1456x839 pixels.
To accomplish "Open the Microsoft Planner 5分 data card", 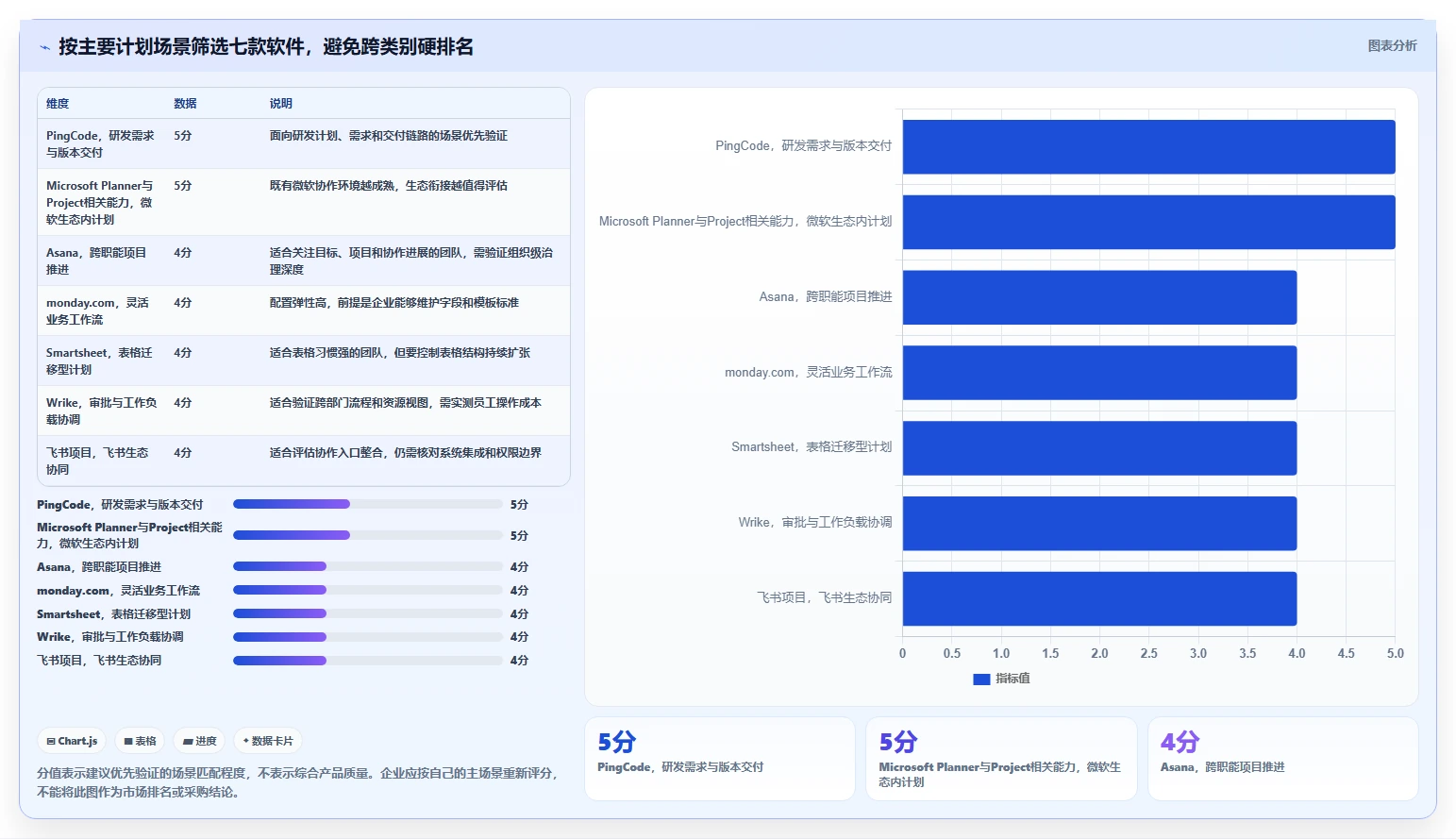I will [1001, 759].
